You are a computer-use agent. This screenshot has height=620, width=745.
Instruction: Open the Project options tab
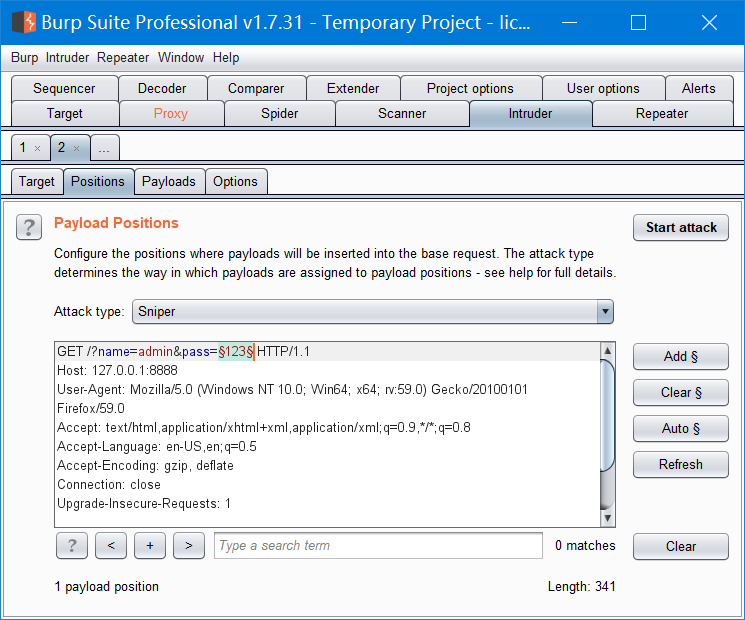pyautogui.click(x=470, y=88)
